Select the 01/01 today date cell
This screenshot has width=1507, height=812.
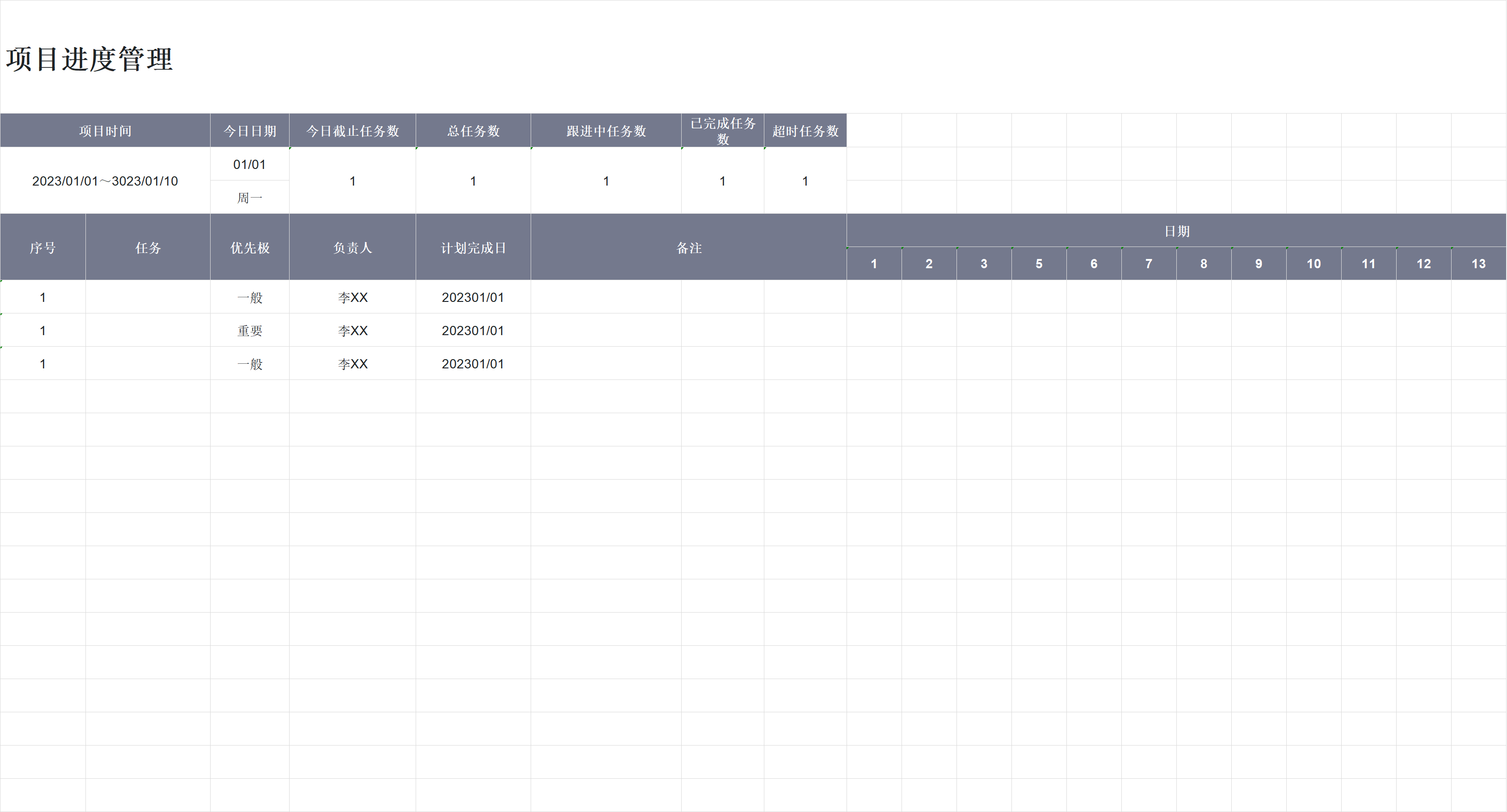(249, 165)
